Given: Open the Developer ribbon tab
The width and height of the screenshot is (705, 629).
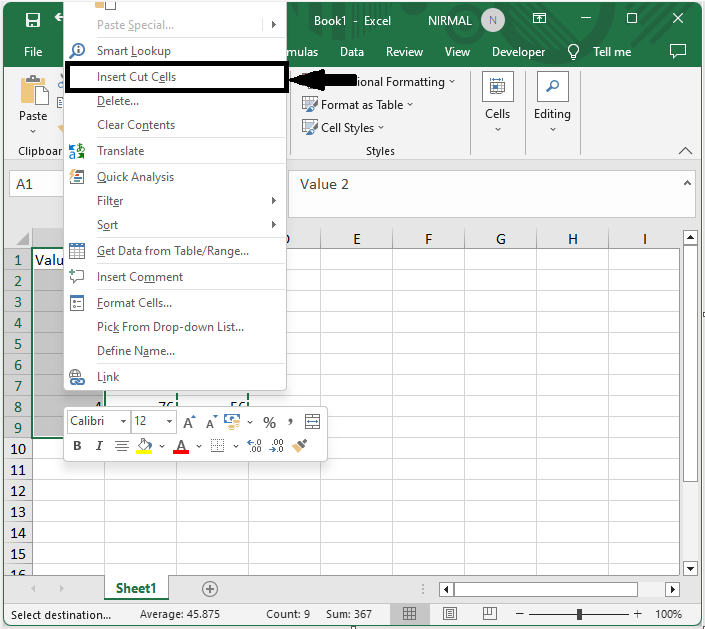Looking at the screenshot, I should (518, 52).
